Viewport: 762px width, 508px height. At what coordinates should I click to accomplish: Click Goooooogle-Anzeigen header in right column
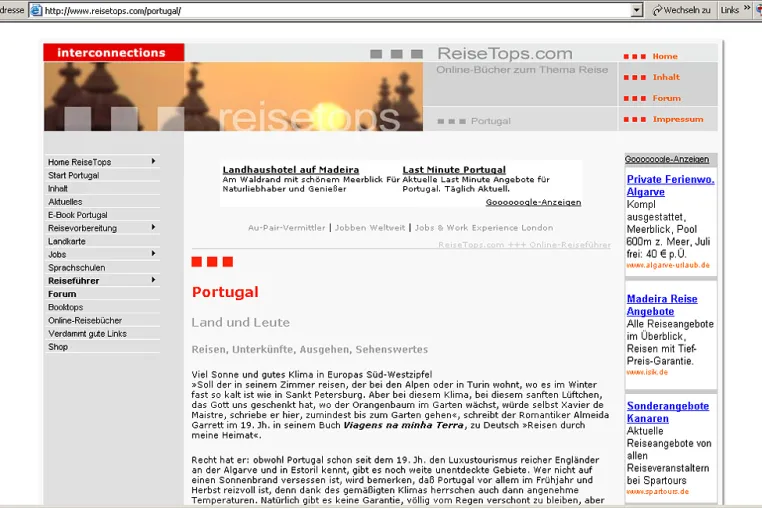point(667,159)
